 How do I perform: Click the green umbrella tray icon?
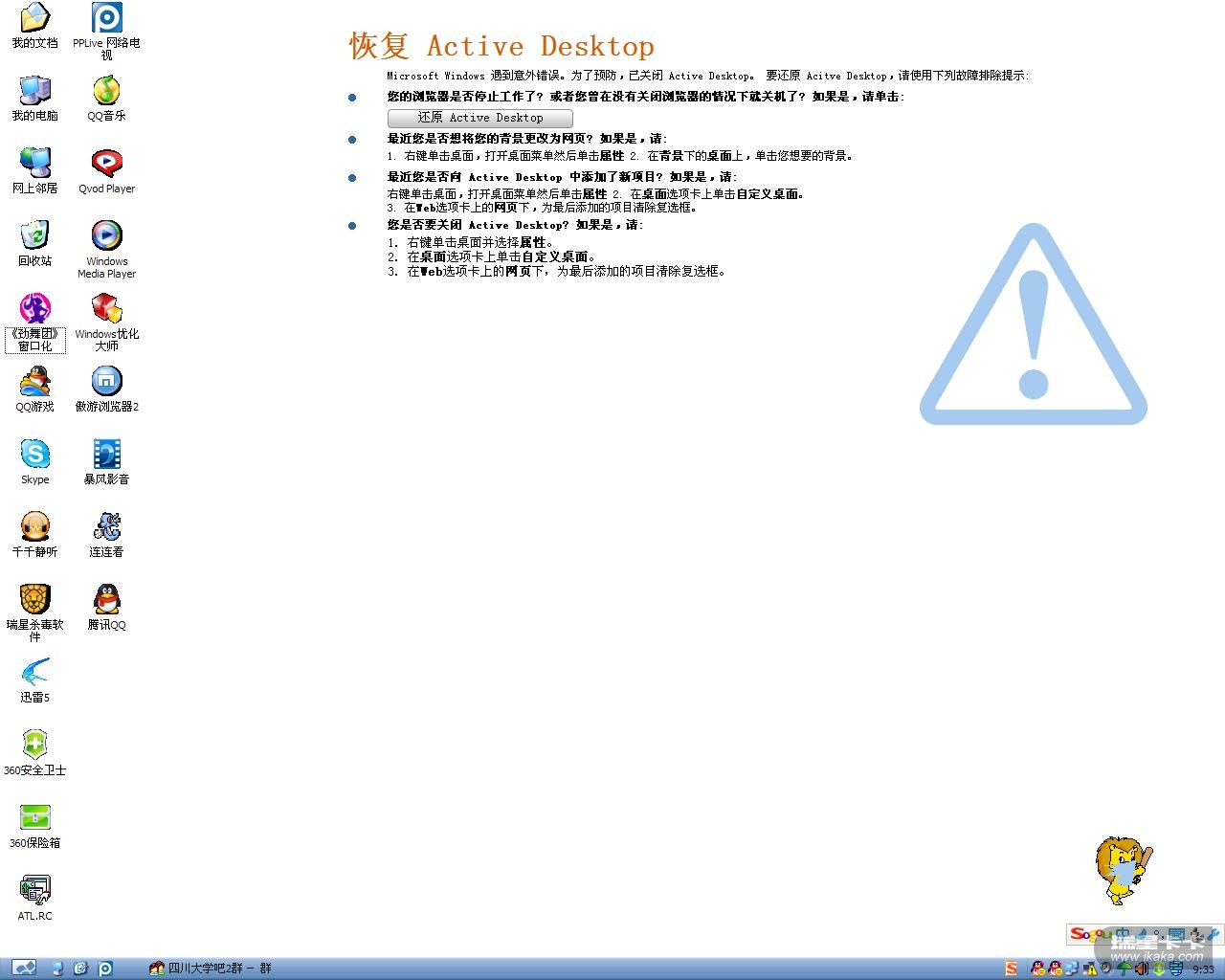coord(1124,969)
